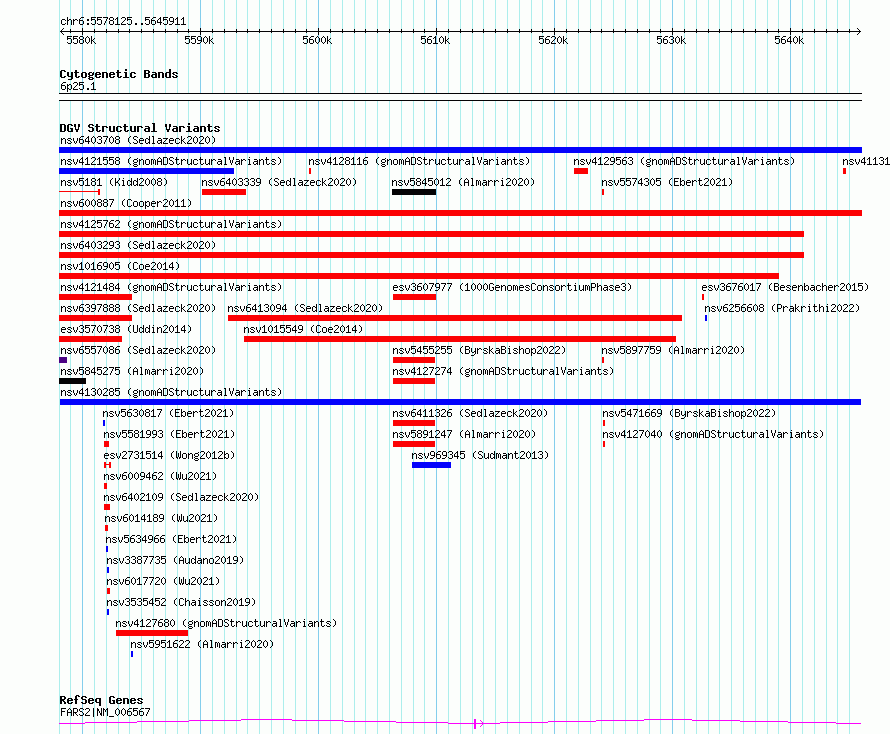Open nsv5181 (Kidd2008) variant

coord(114,182)
